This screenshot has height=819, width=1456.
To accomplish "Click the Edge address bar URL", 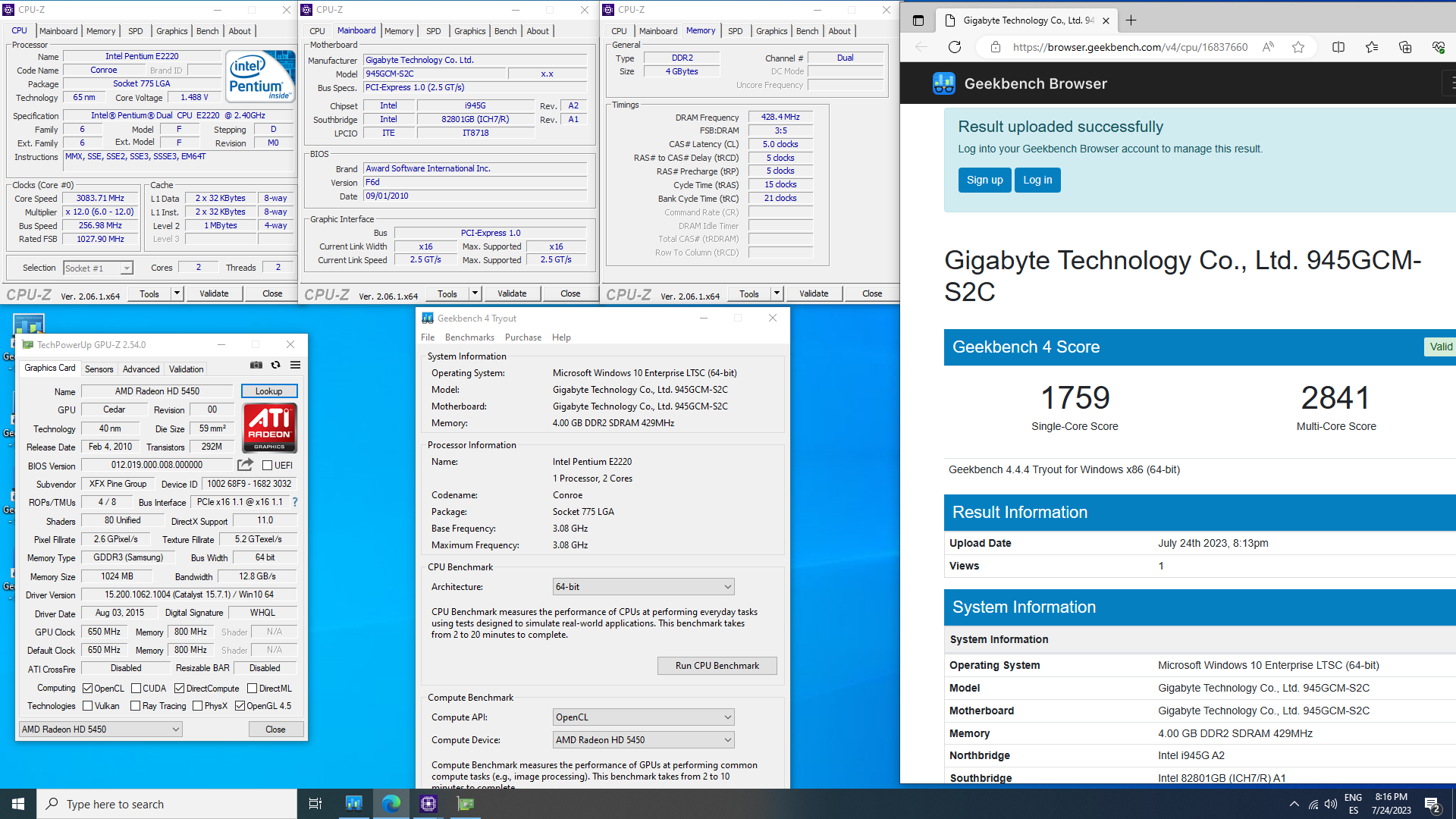I will (1130, 47).
